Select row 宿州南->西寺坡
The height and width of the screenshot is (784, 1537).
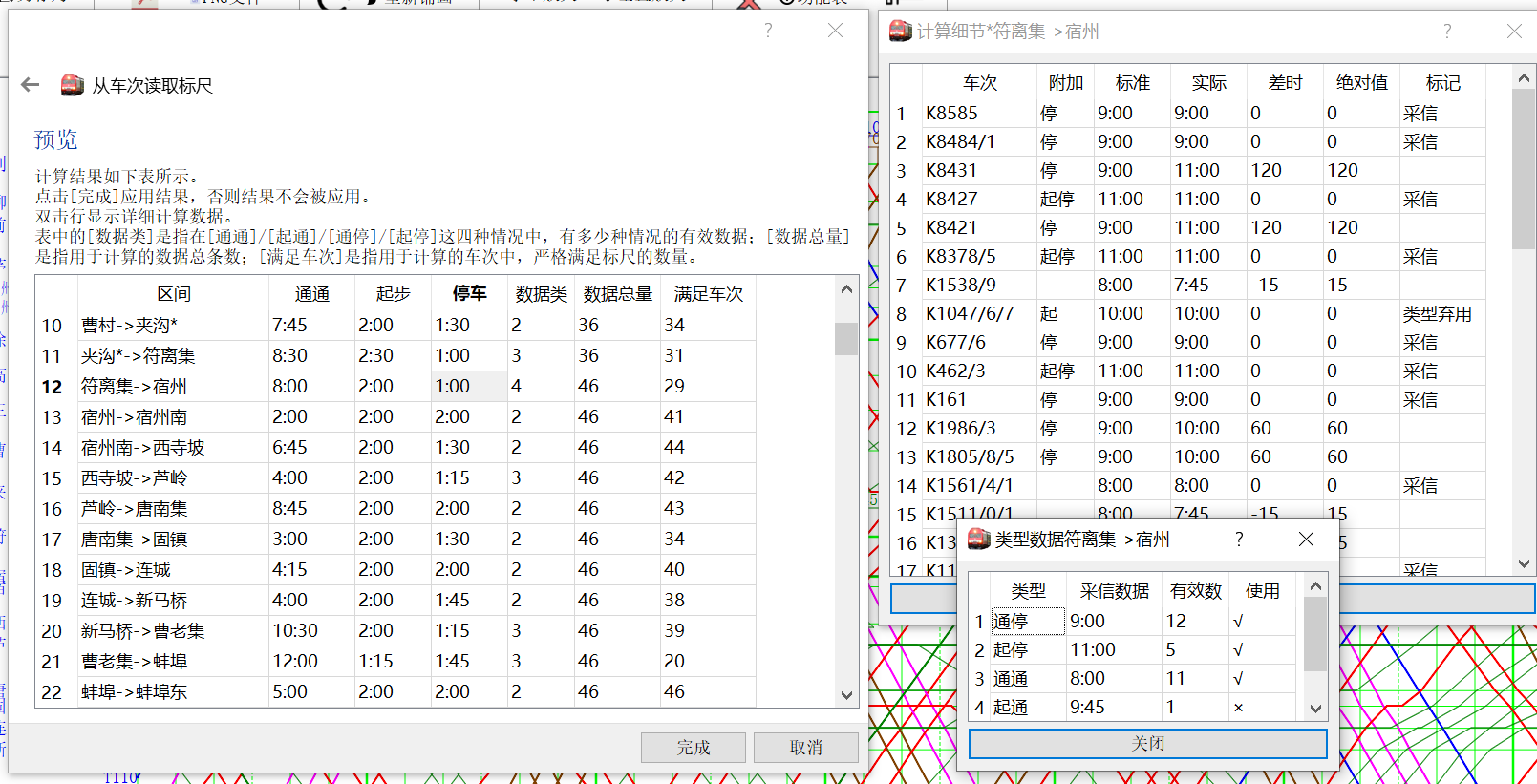[x=396, y=447]
